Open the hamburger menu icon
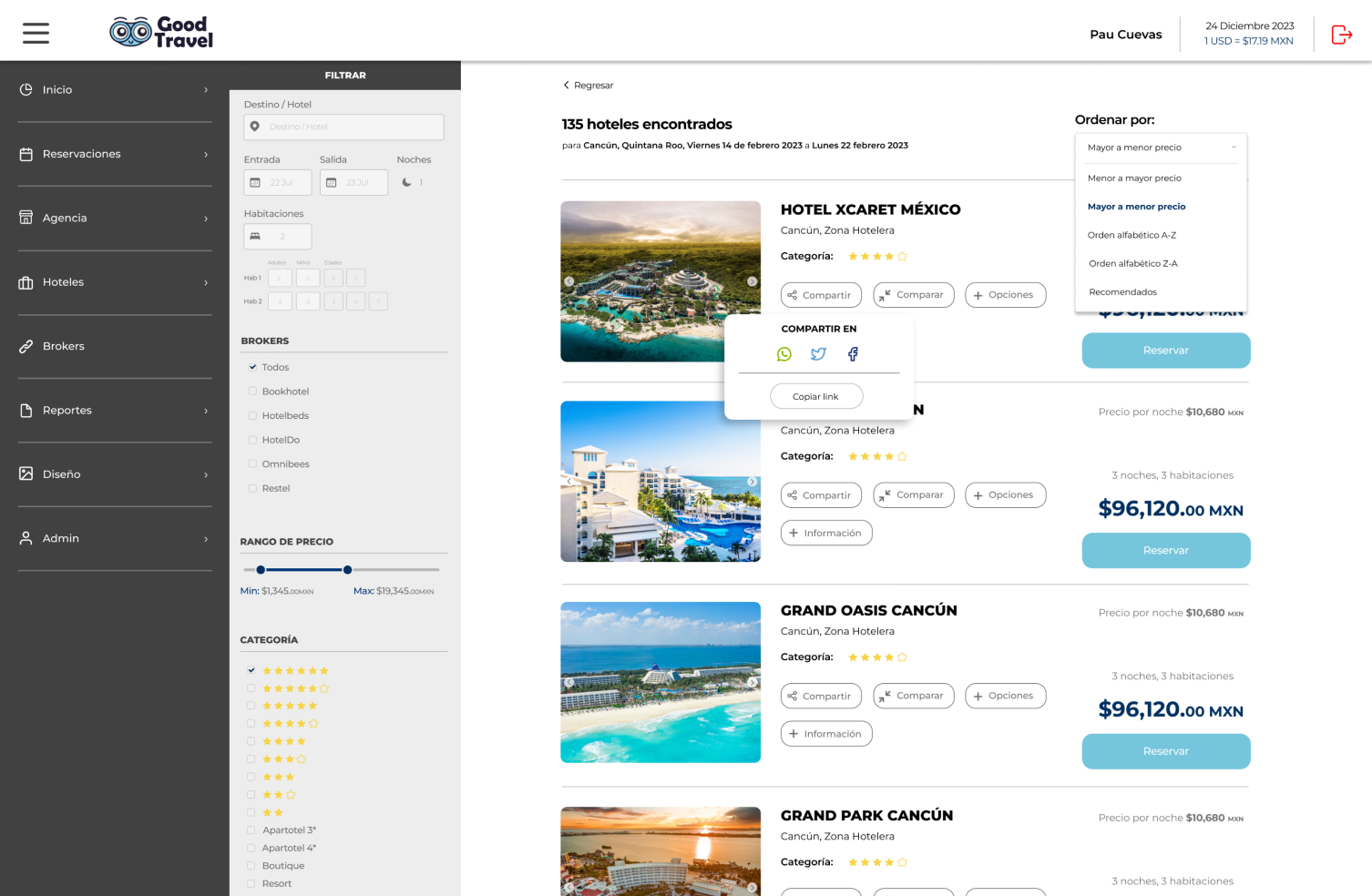Screen dimensions: 1372x896 point(36,34)
